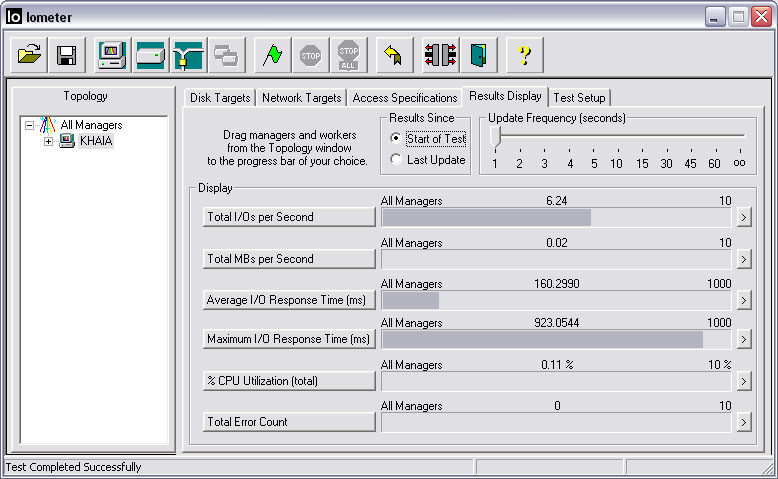
Task: Collapse the All Managers tree node
Action: (x=29, y=125)
